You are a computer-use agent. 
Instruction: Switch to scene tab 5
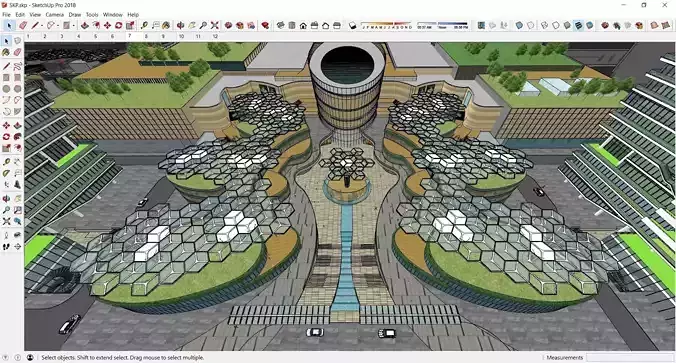pos(96,37)
